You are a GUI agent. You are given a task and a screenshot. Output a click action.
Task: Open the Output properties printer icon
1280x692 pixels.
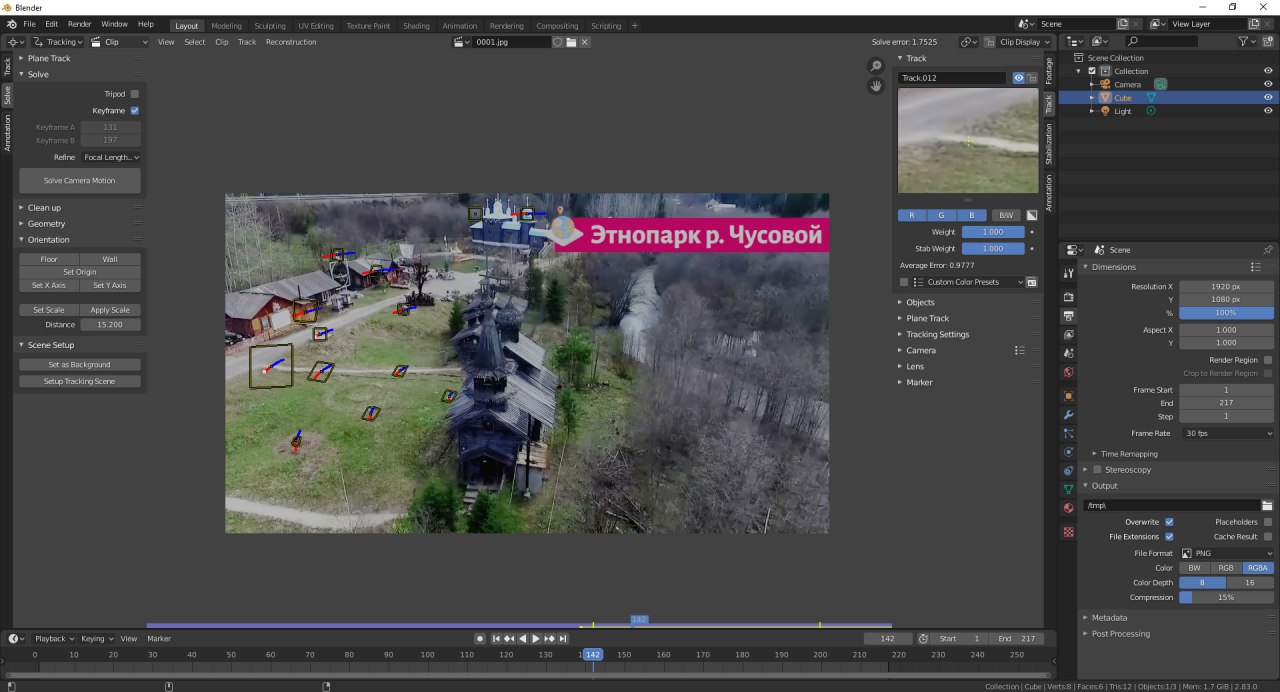point(1068,316)
